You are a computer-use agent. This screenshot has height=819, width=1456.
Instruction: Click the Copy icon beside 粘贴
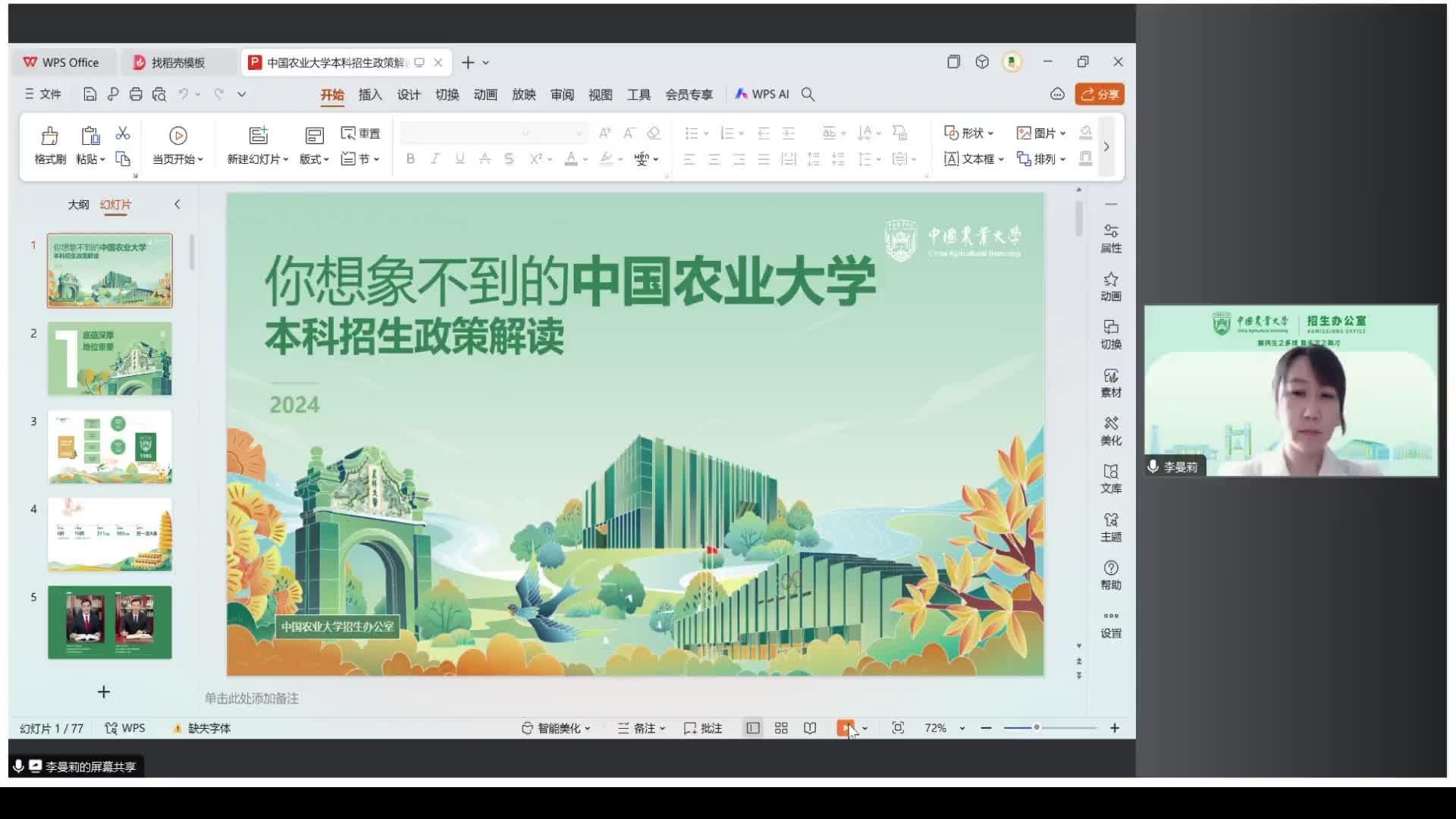pyautogui.click(x=123, y=158)
